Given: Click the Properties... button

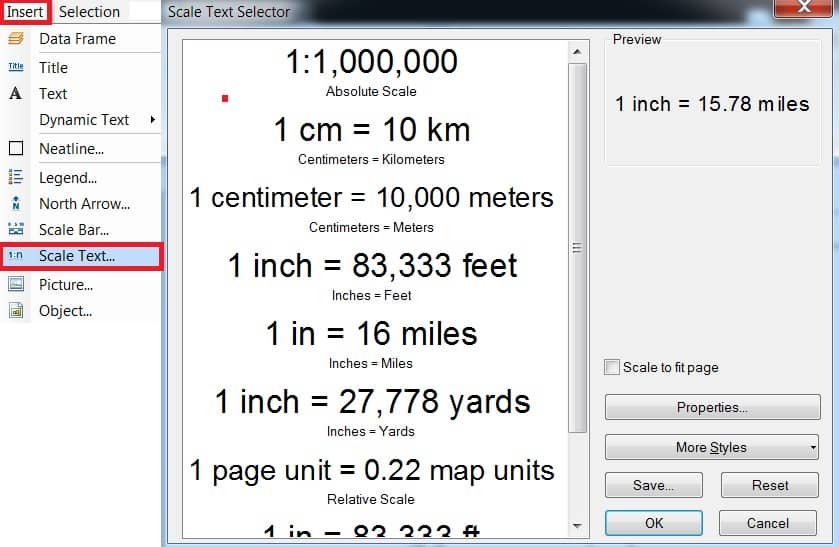Looking at the screenshot, I should coord(712,407).
